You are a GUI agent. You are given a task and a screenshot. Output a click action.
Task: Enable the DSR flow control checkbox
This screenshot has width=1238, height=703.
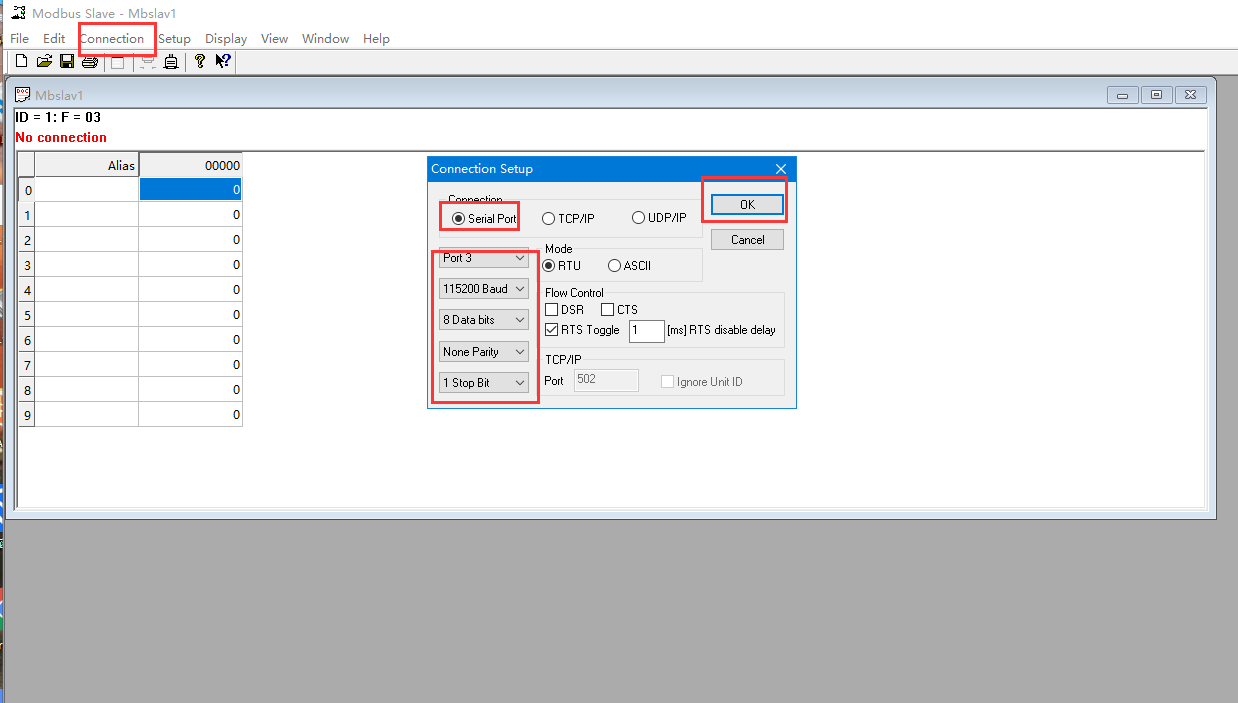(552, 310)
